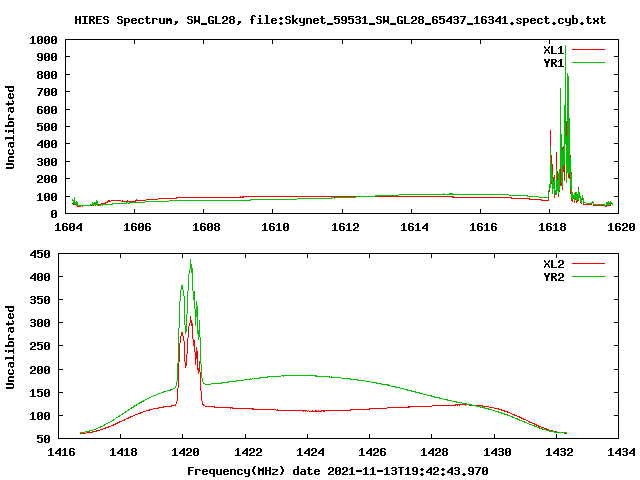
Task: Click the 1428 x-axis tick label
Action: 434,453
